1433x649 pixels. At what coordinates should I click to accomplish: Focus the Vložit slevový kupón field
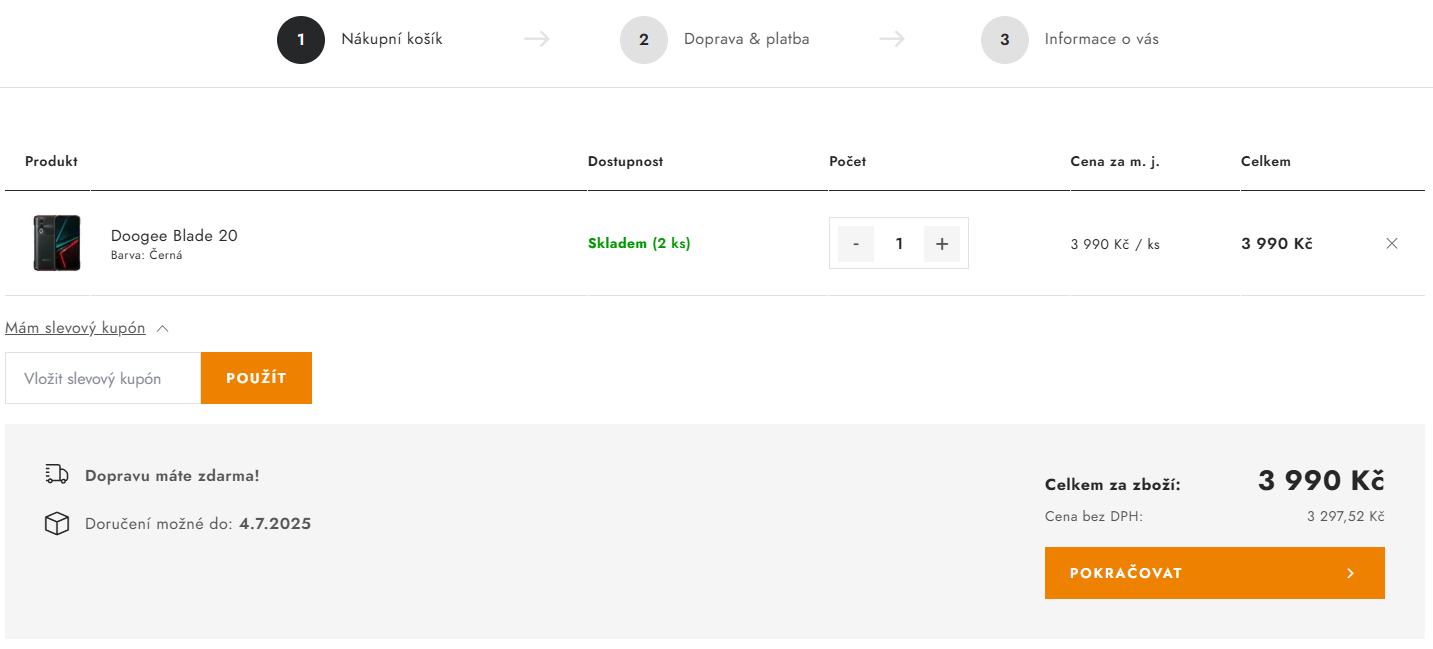[x=103, y=378]
